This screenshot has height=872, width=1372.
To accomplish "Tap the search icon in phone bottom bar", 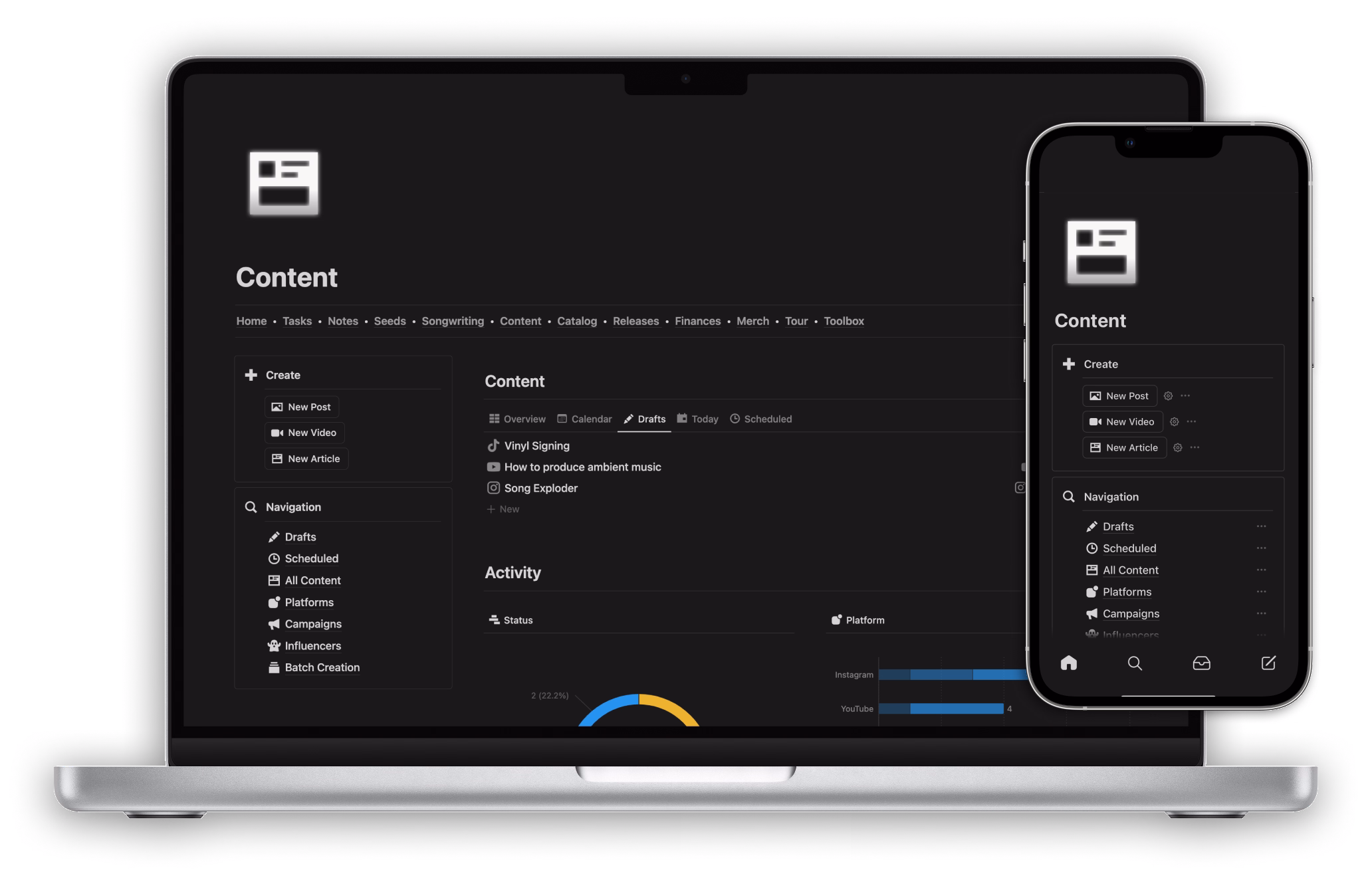I will [x=1135, y=663].
